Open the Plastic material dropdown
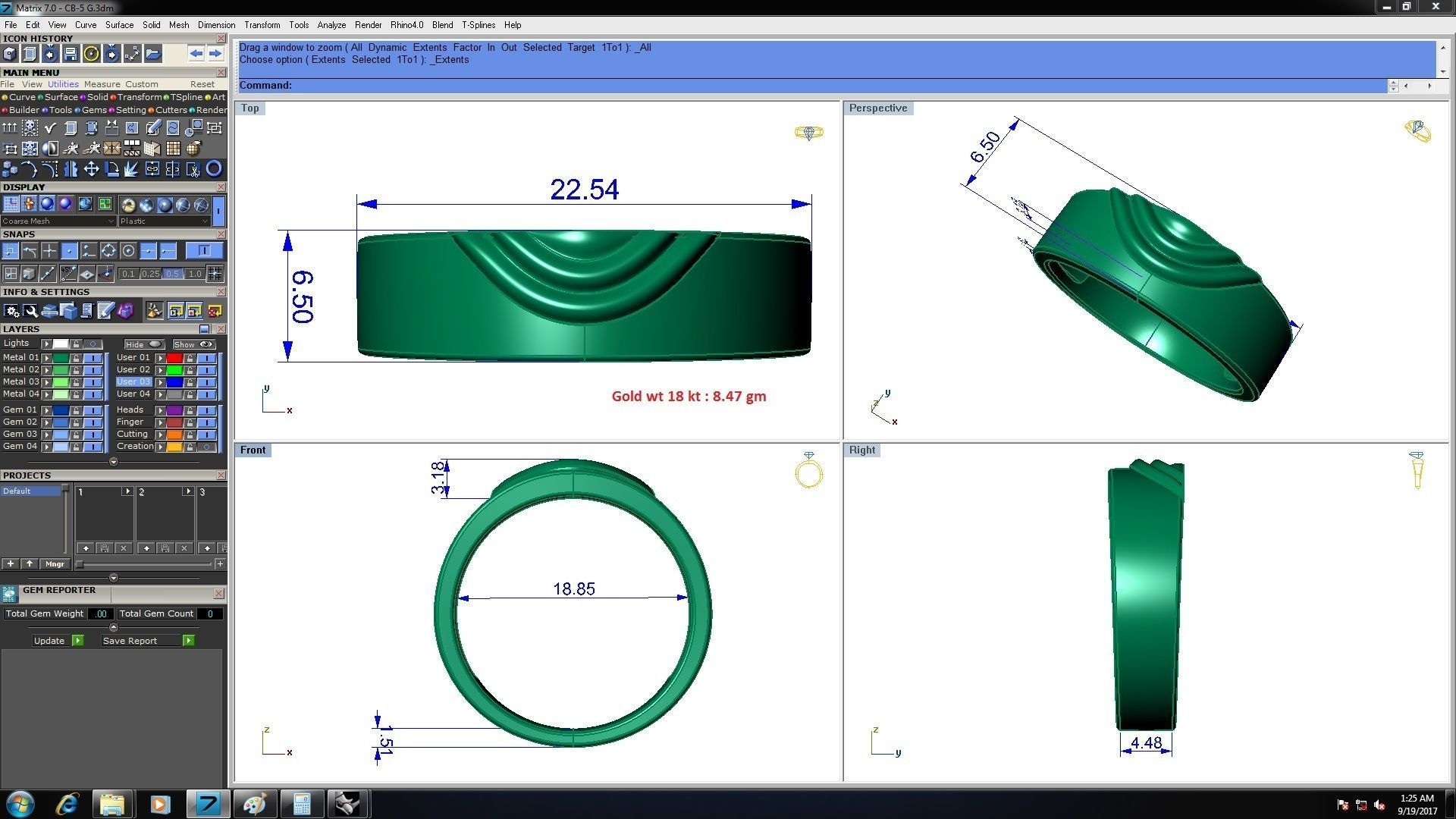This screenshot has height=819, width=1456. [164, 221]
